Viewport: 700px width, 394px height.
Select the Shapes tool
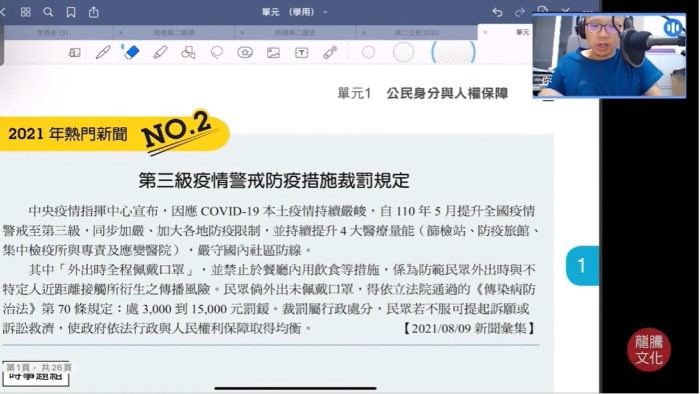(188, 52)
